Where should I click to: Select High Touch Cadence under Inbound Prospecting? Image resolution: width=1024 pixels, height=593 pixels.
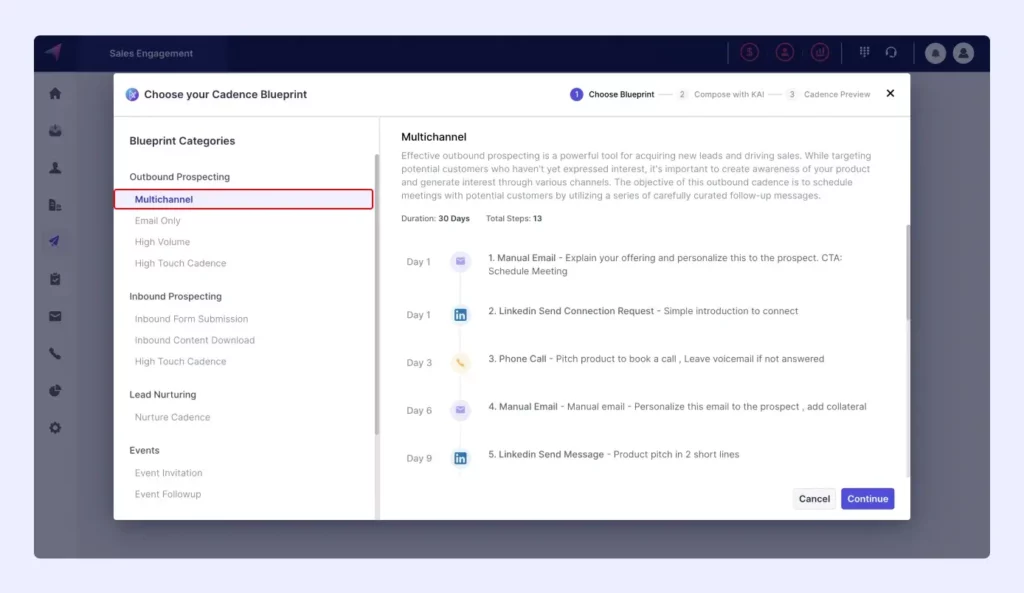coord(180,361)
